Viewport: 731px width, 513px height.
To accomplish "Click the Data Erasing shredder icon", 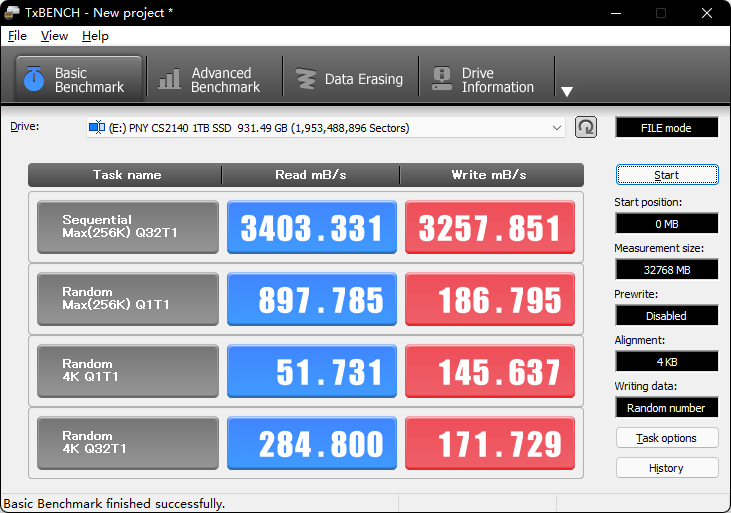I will 306,79.
